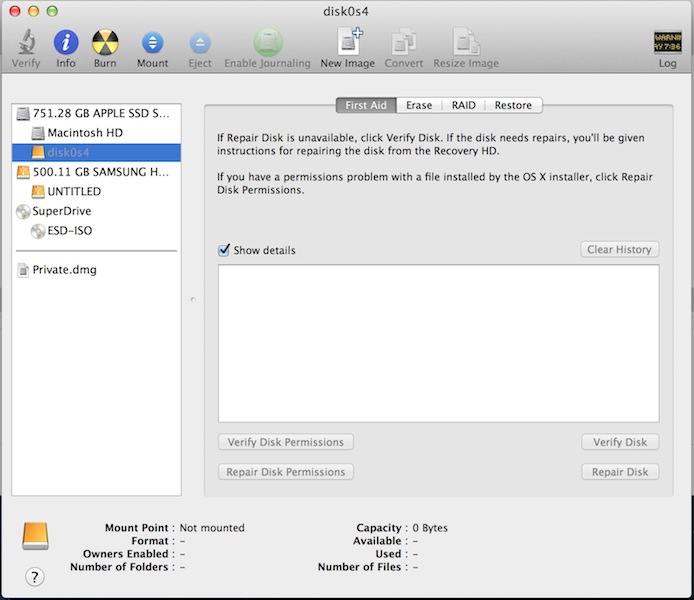The width and height of the screenshot is (694, 600).
Task: Select the 751.28 GB APPLE SSD row
Action: point(96,114)
